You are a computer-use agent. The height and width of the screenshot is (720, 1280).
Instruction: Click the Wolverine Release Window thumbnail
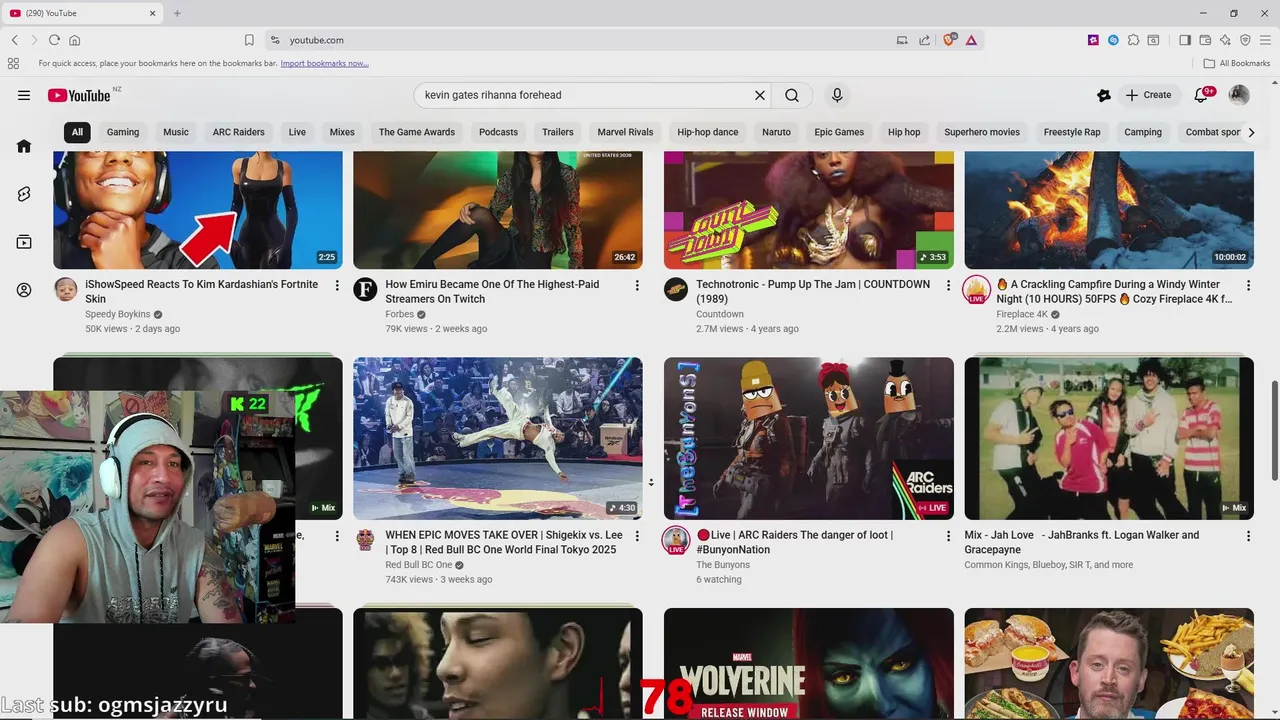pos(809,663)
